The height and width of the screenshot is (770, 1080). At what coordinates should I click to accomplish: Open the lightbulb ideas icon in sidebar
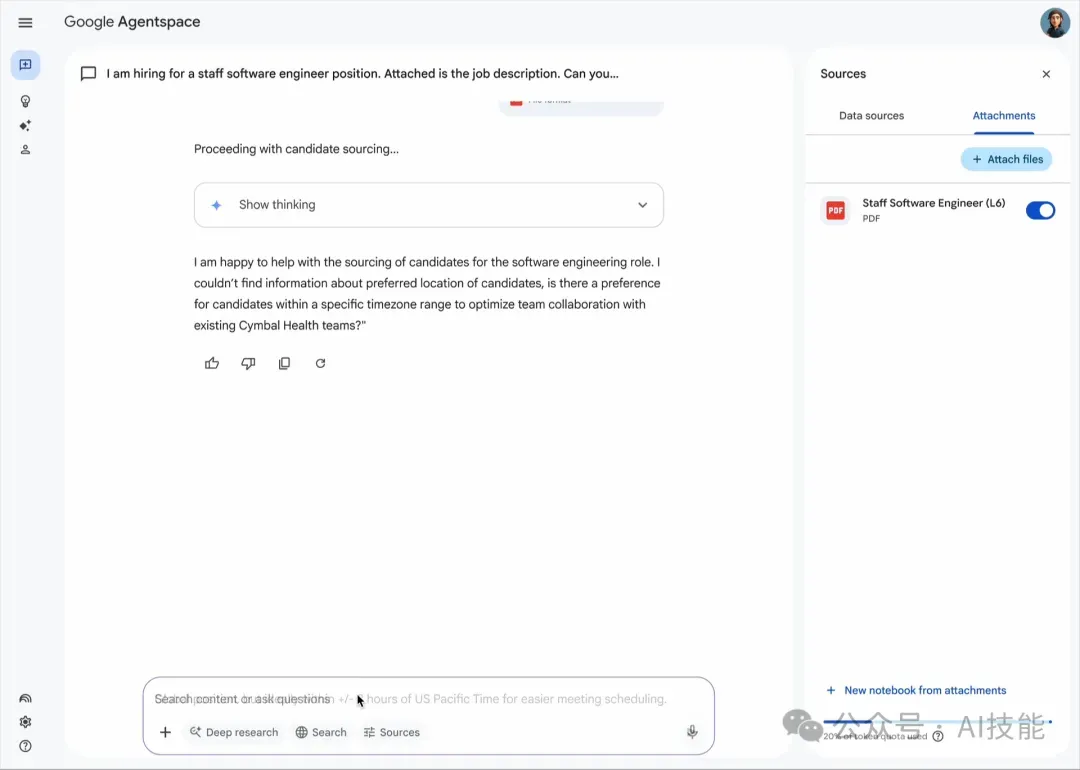[25, 101]
